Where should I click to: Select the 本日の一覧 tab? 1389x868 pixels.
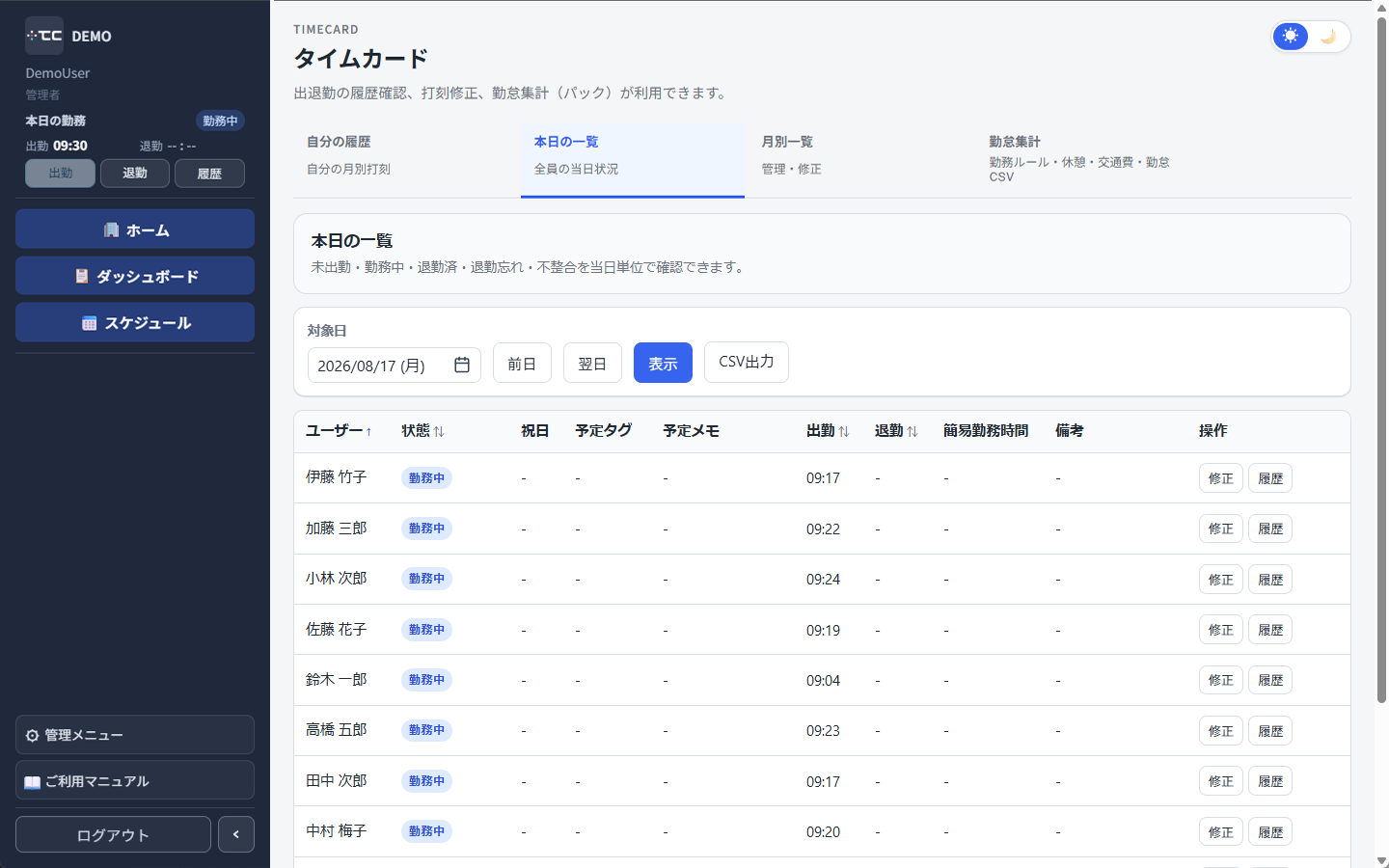point(633,159)
